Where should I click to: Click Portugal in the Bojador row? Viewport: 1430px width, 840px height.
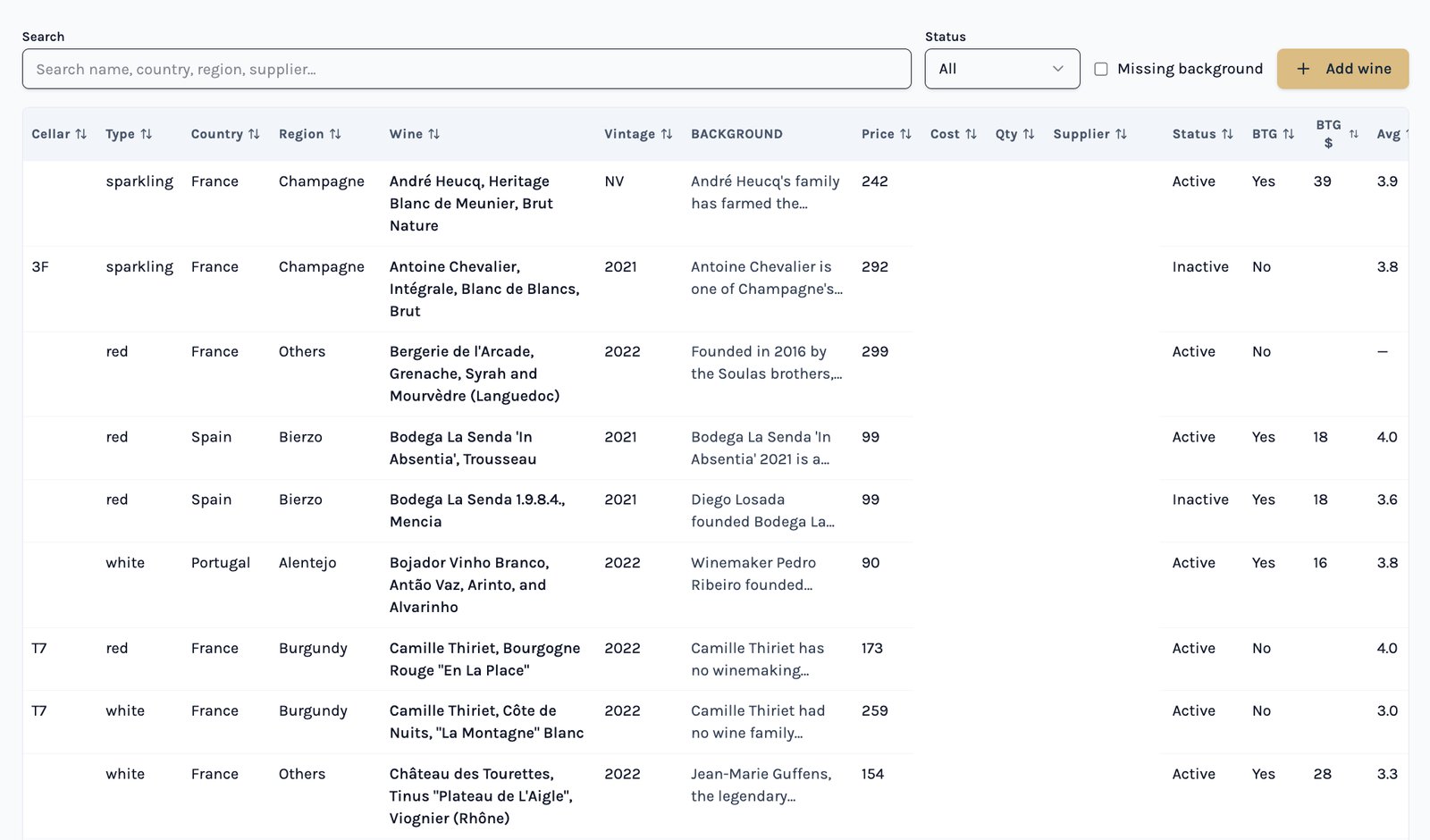pyautogui.click(x=221, y=563)
